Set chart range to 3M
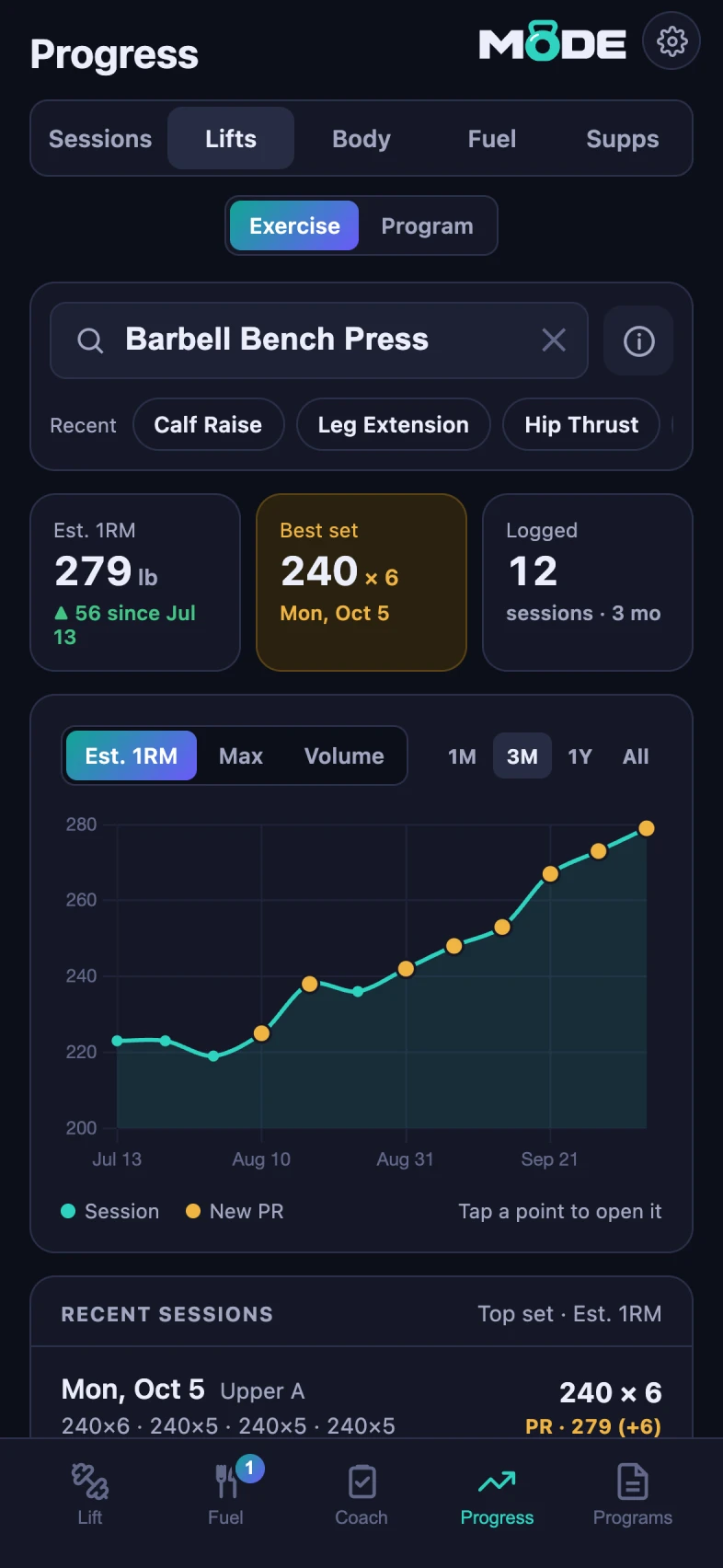723x1568 pixels. click(522, 756)
